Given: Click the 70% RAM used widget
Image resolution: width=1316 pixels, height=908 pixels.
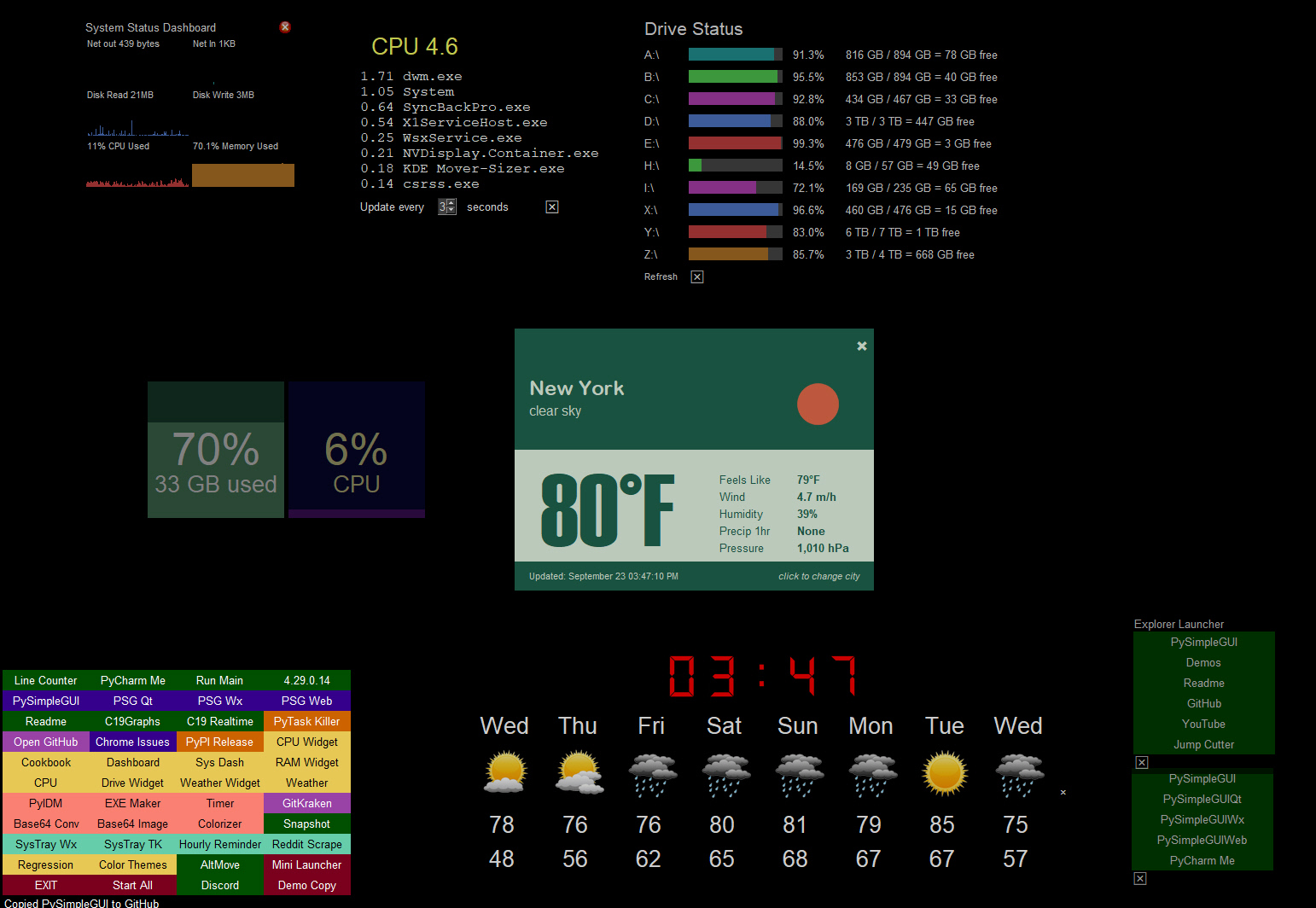Looking at the screenshot, I should (x=216, y=461).
